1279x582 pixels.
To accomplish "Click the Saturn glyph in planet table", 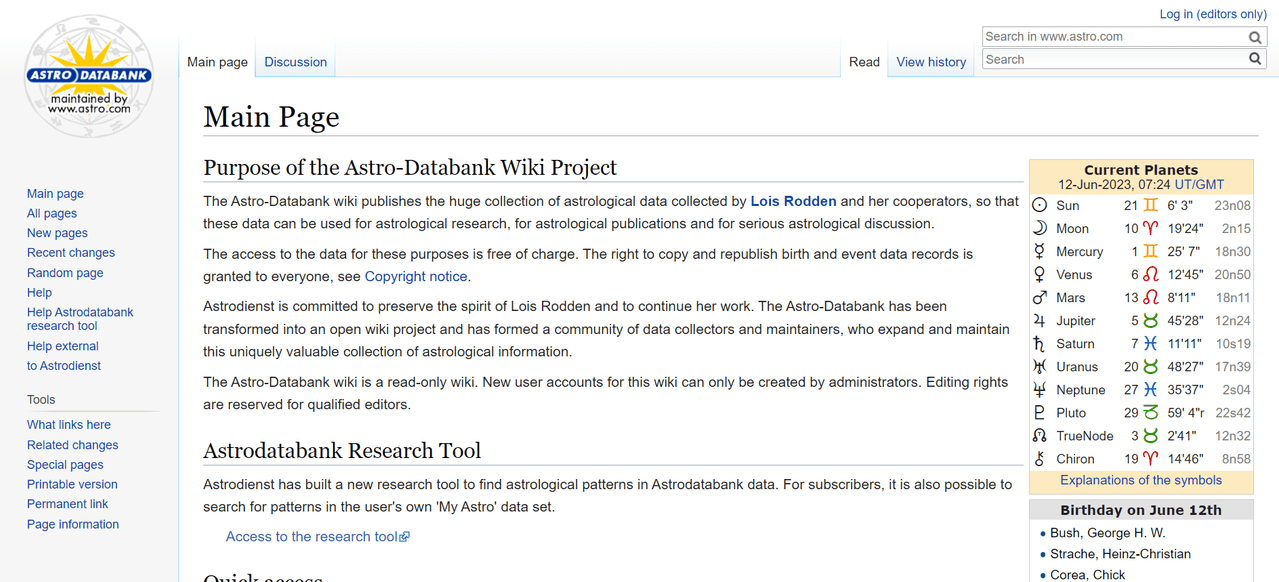I will tap(1040, 343).
